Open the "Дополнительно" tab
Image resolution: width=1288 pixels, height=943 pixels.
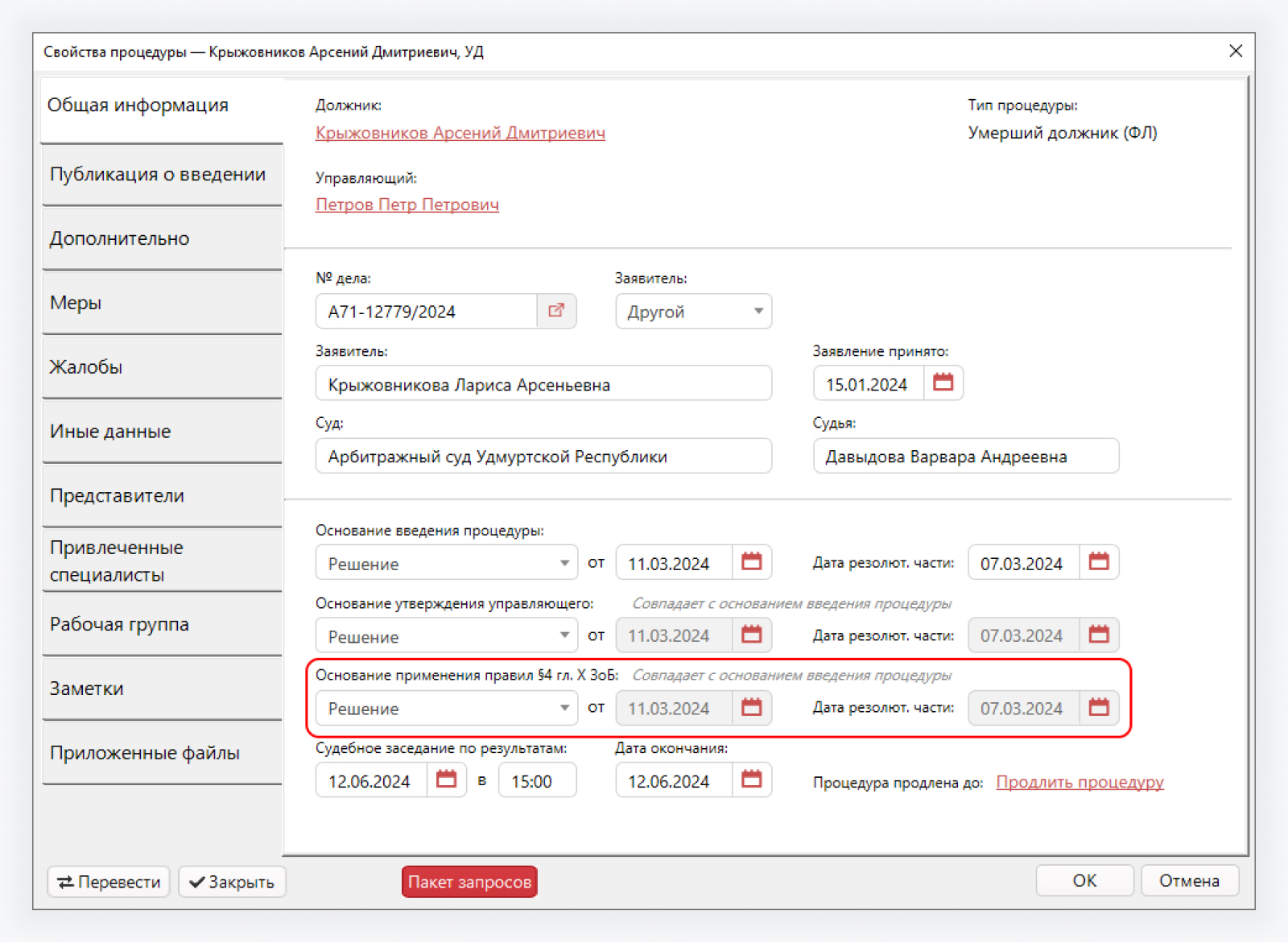[x=162, y=239]
